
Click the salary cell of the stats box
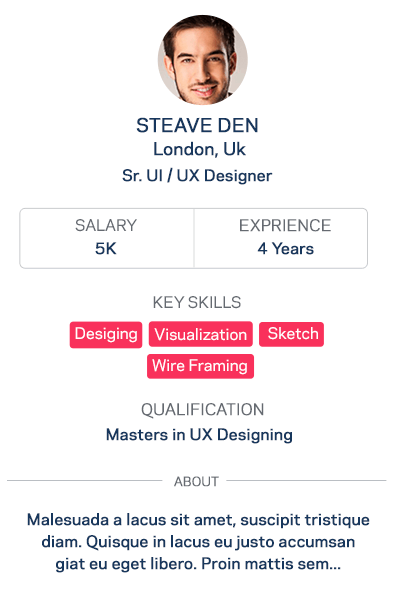click(107, 238)
